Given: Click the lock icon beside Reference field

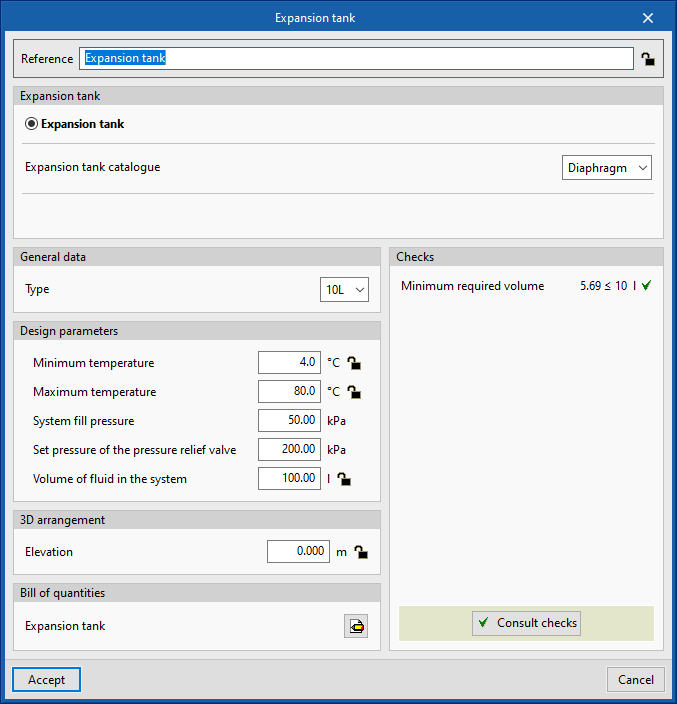Looking at the screenshot, I should (x=648, y=59).
